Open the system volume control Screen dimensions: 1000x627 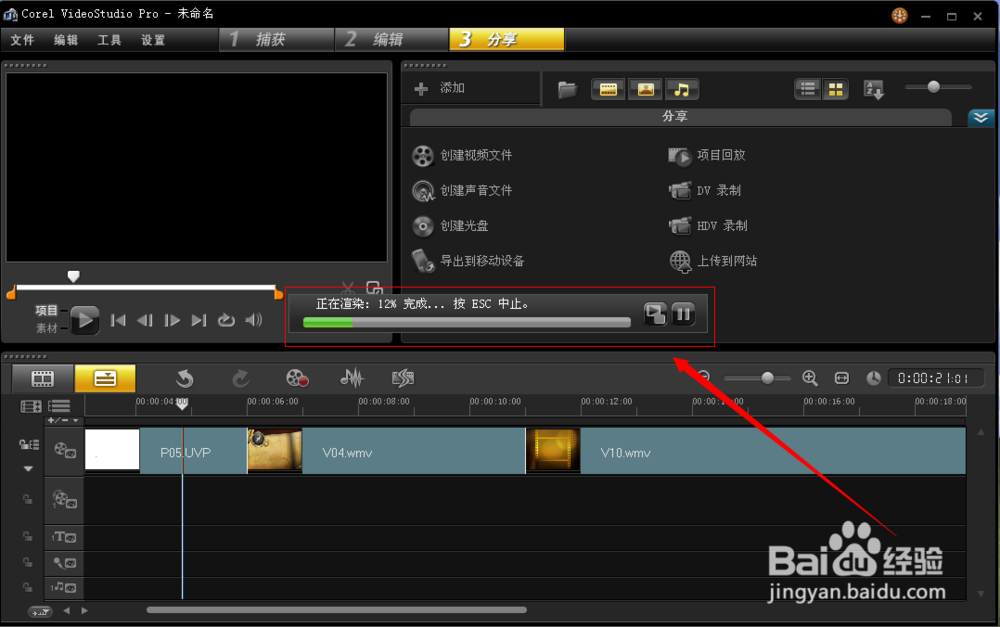point(254,320)
